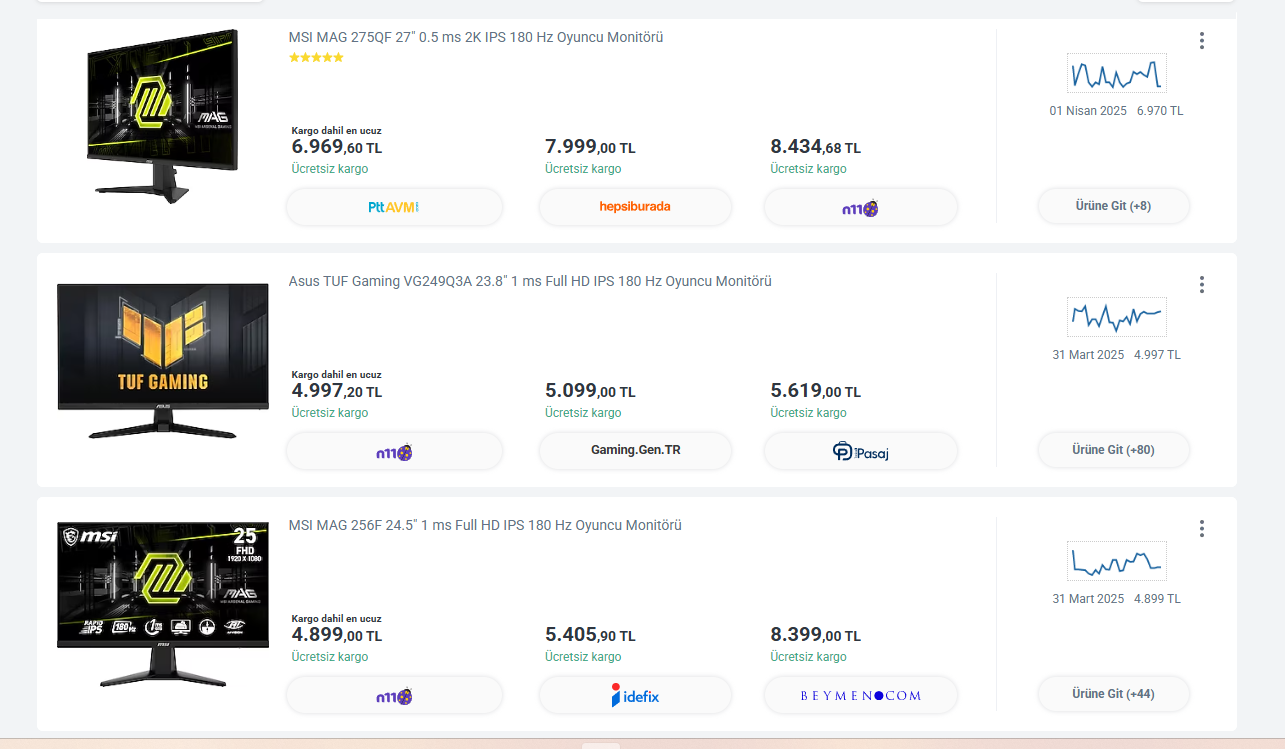This screenshot has height=749, width=1285.
Task: Click the hepsiburada store logo button
Action: 635,207
